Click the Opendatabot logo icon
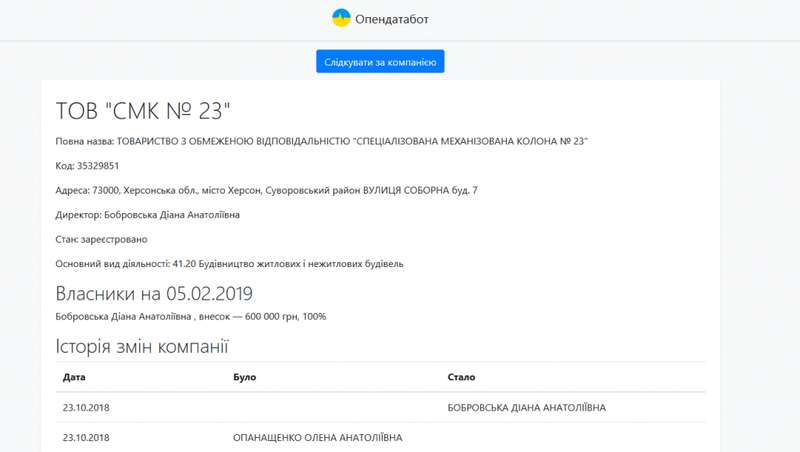This screenshot has height=452, width=800. (341, 18)
